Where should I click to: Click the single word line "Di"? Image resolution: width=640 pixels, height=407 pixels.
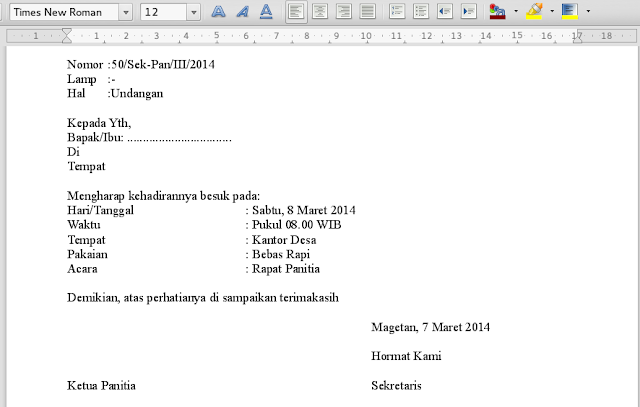73,152
